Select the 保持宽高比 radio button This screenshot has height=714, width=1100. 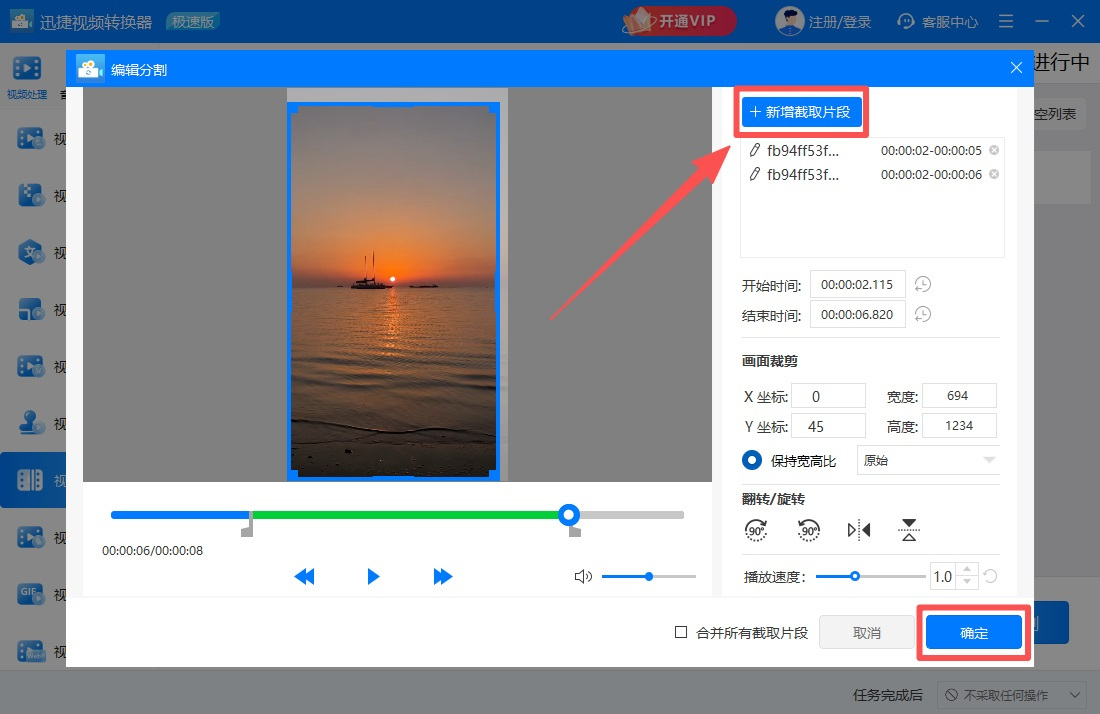(x=751, y=460)
